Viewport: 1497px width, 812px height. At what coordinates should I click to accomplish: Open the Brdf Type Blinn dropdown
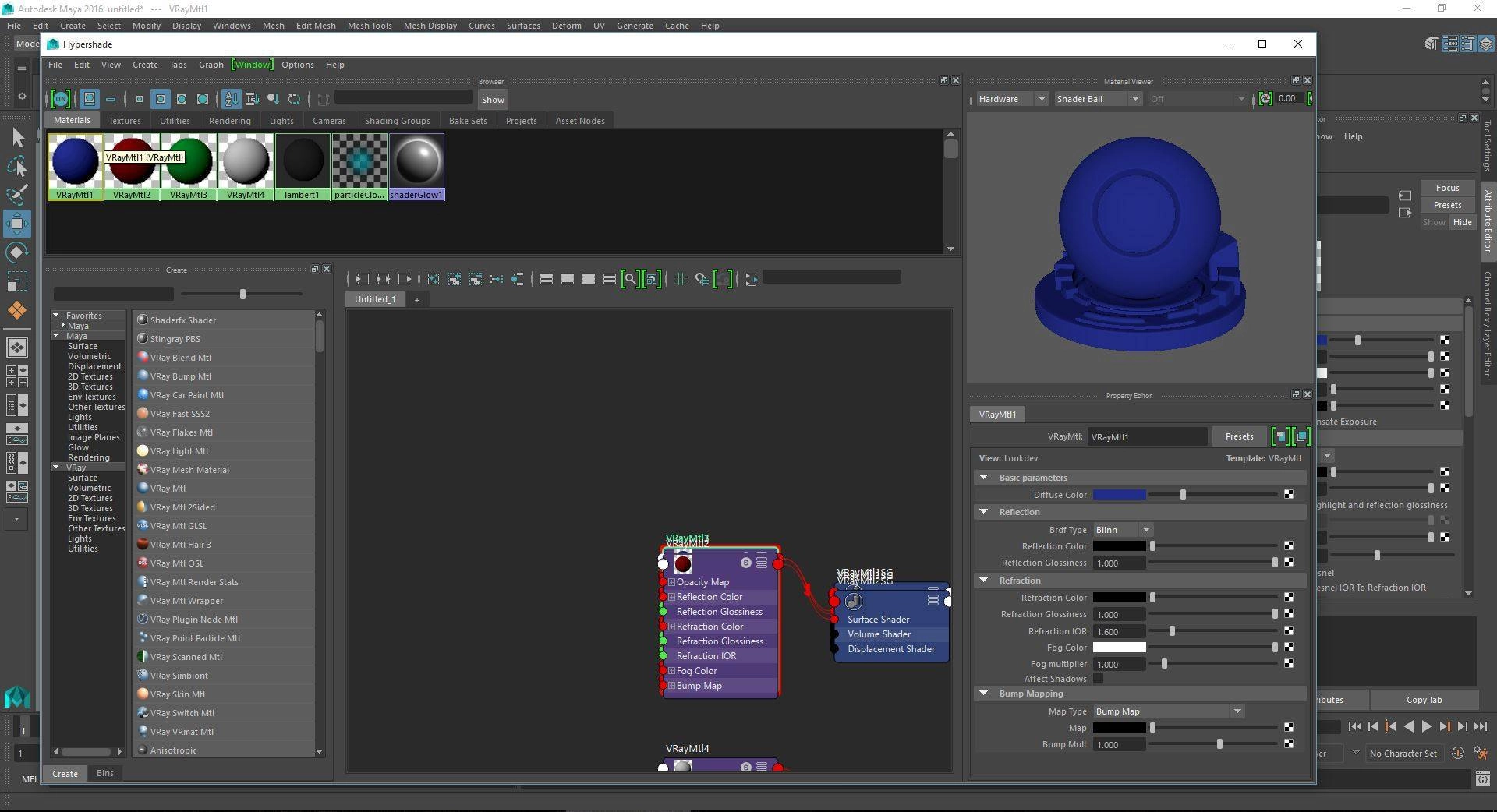pos(1124,530)
